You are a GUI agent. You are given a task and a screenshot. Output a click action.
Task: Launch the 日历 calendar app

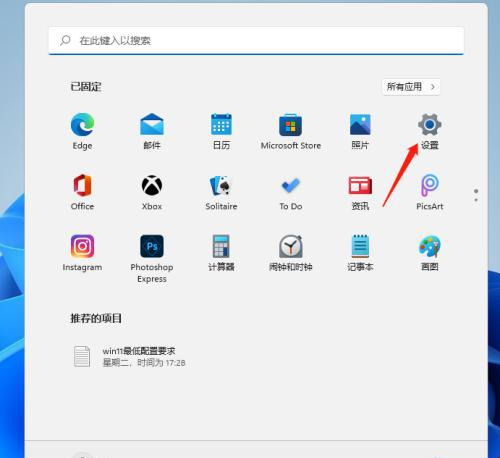pyautogui.click(x=221, y=131)
